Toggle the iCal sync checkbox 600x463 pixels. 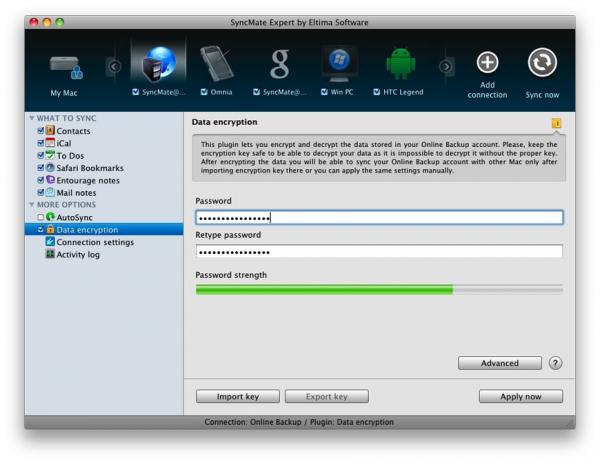click(x=41, y=143)
